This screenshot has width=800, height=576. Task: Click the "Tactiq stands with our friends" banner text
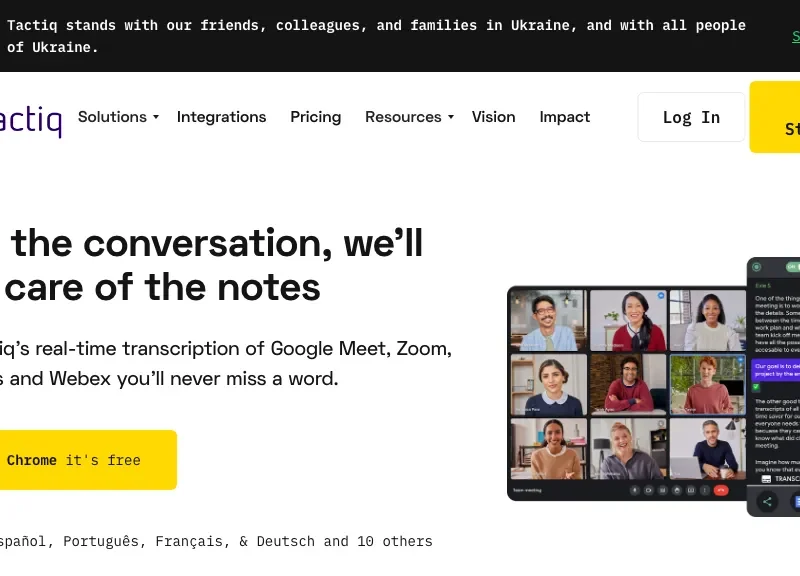(377, 36)
